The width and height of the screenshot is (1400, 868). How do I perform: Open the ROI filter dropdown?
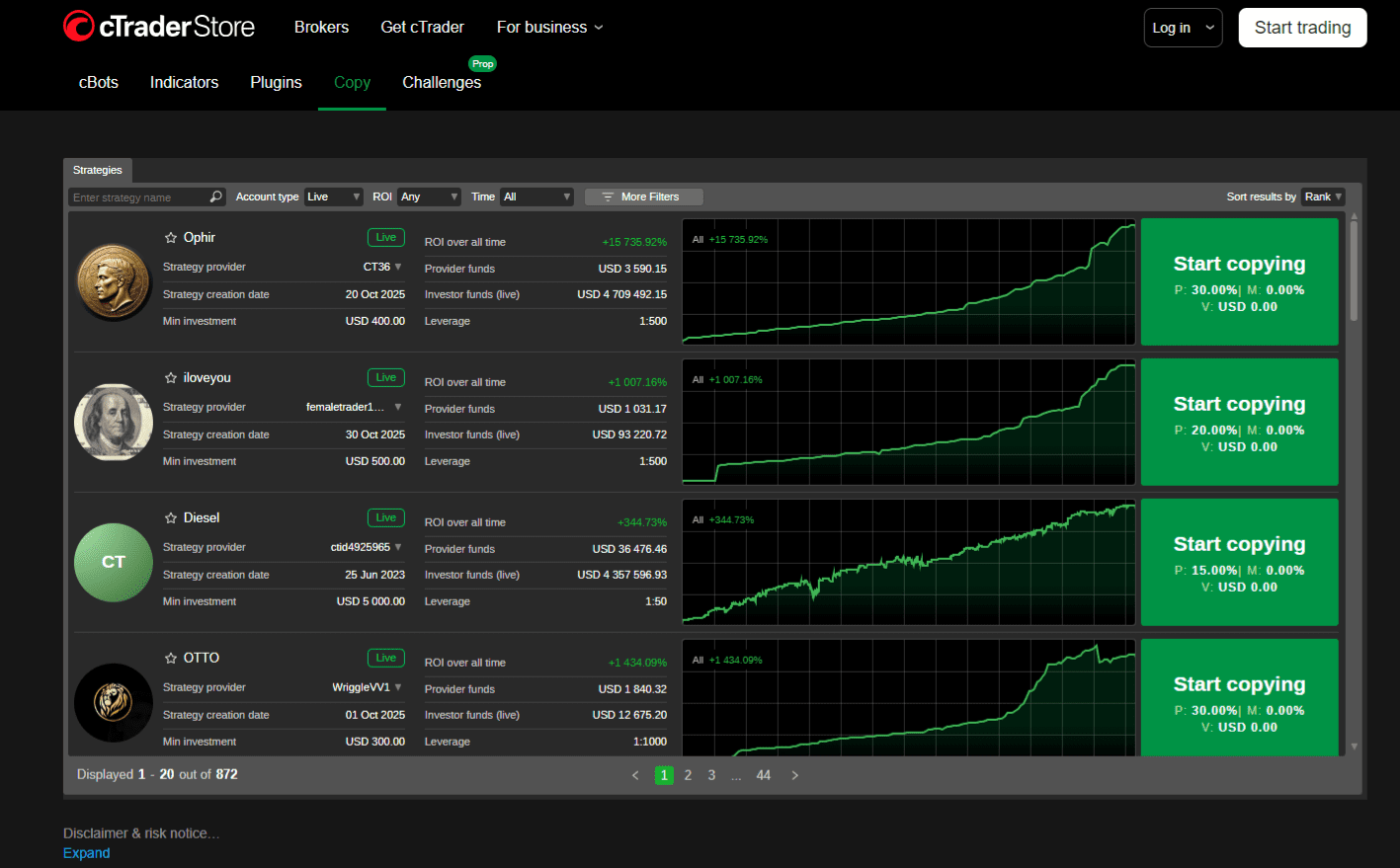point(429,197)
